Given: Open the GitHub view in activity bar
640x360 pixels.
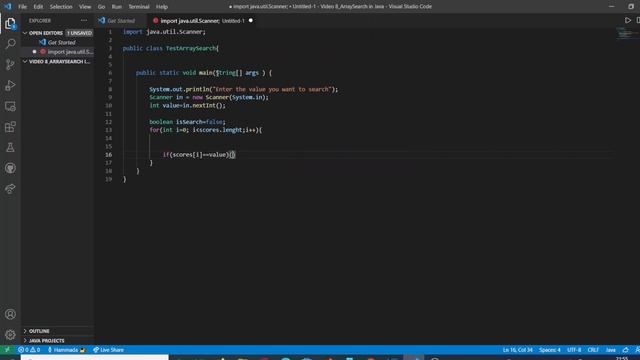Looking at the screenshot, I should point(10,168).
